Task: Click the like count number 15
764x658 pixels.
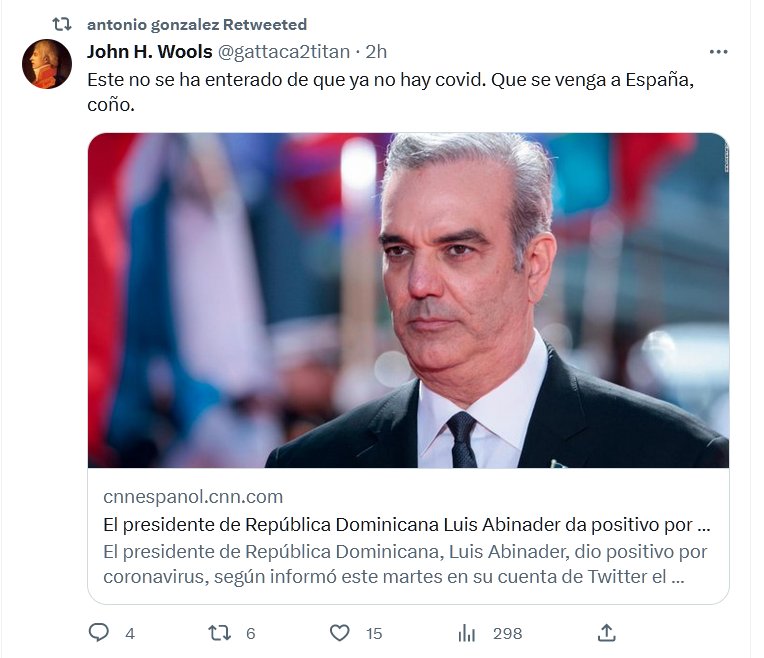Action: tap(374, 634)
